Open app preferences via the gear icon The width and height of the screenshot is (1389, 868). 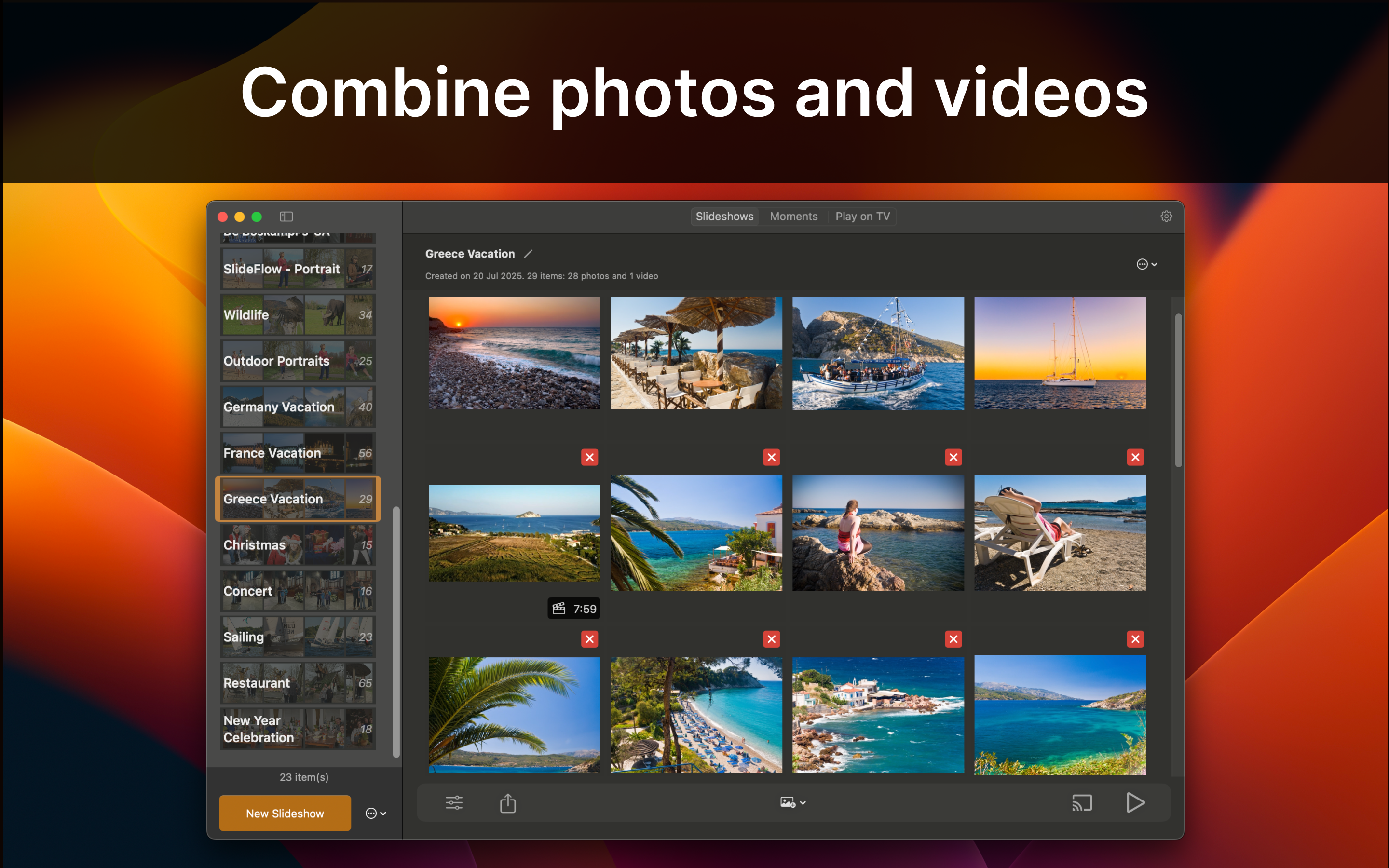(1166, 216)
